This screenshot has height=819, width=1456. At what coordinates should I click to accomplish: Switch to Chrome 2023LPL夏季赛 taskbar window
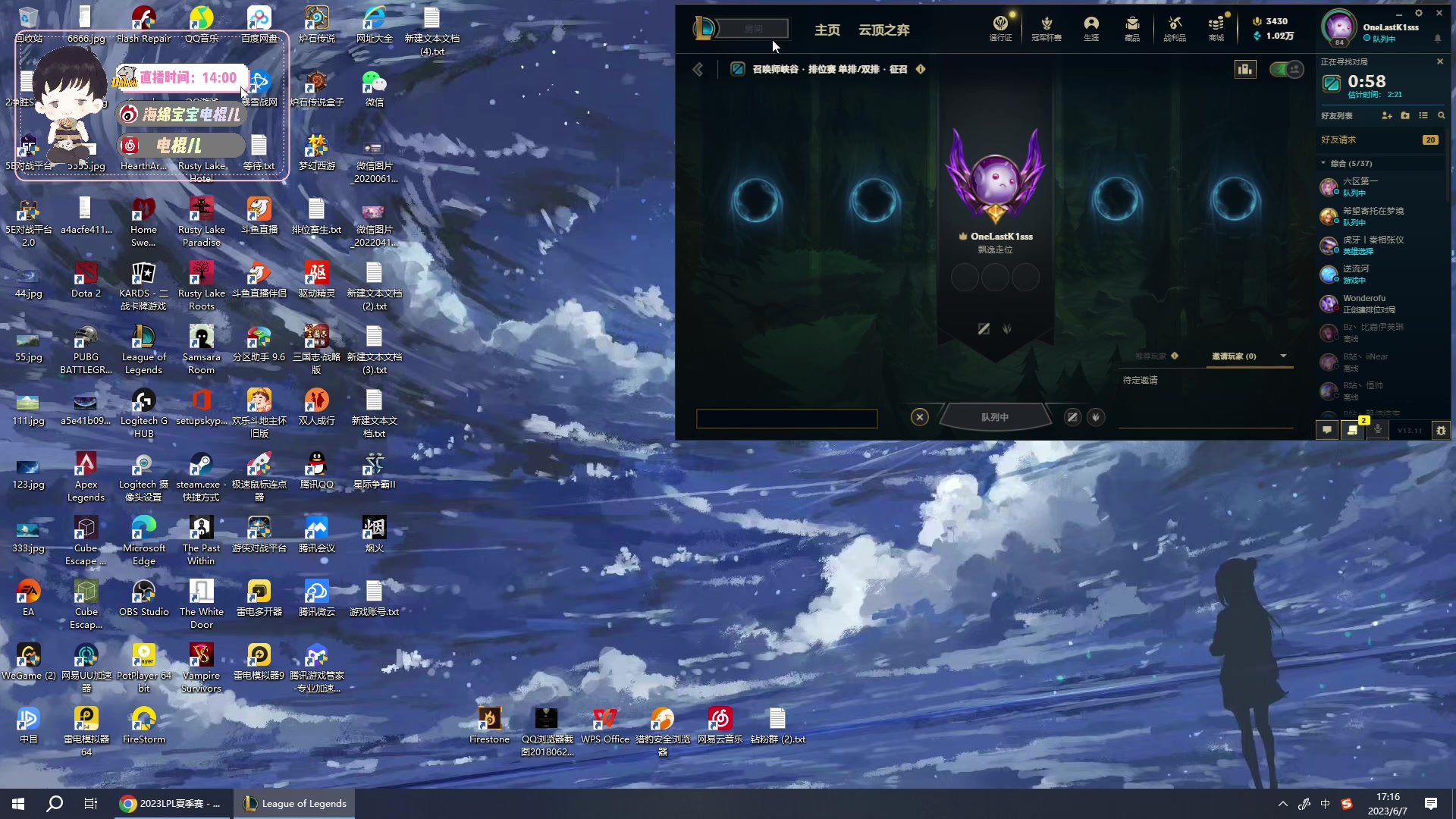pos(171,804)
